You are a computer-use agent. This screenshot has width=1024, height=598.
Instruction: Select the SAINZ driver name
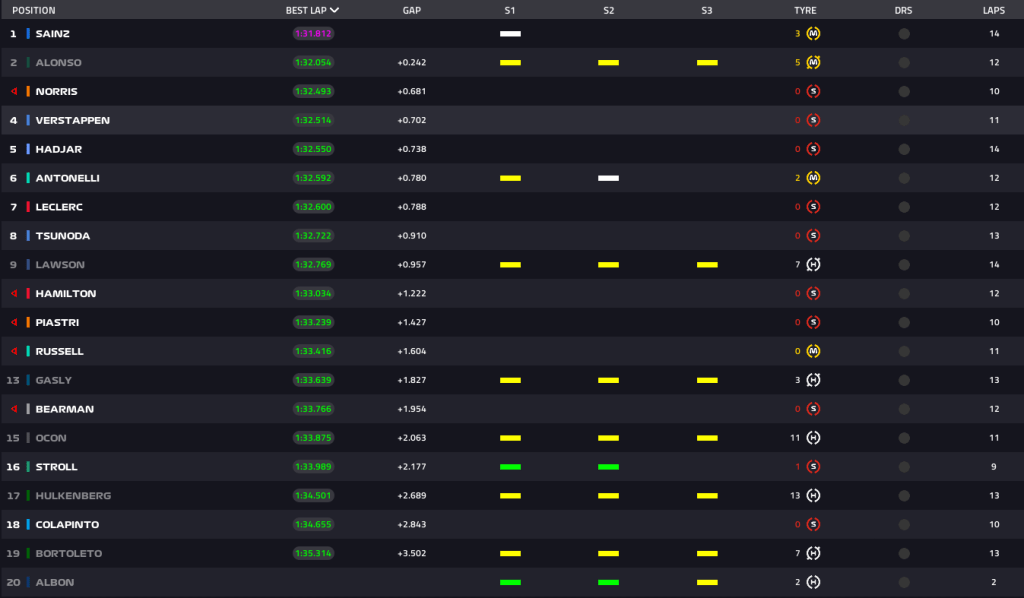52,34
